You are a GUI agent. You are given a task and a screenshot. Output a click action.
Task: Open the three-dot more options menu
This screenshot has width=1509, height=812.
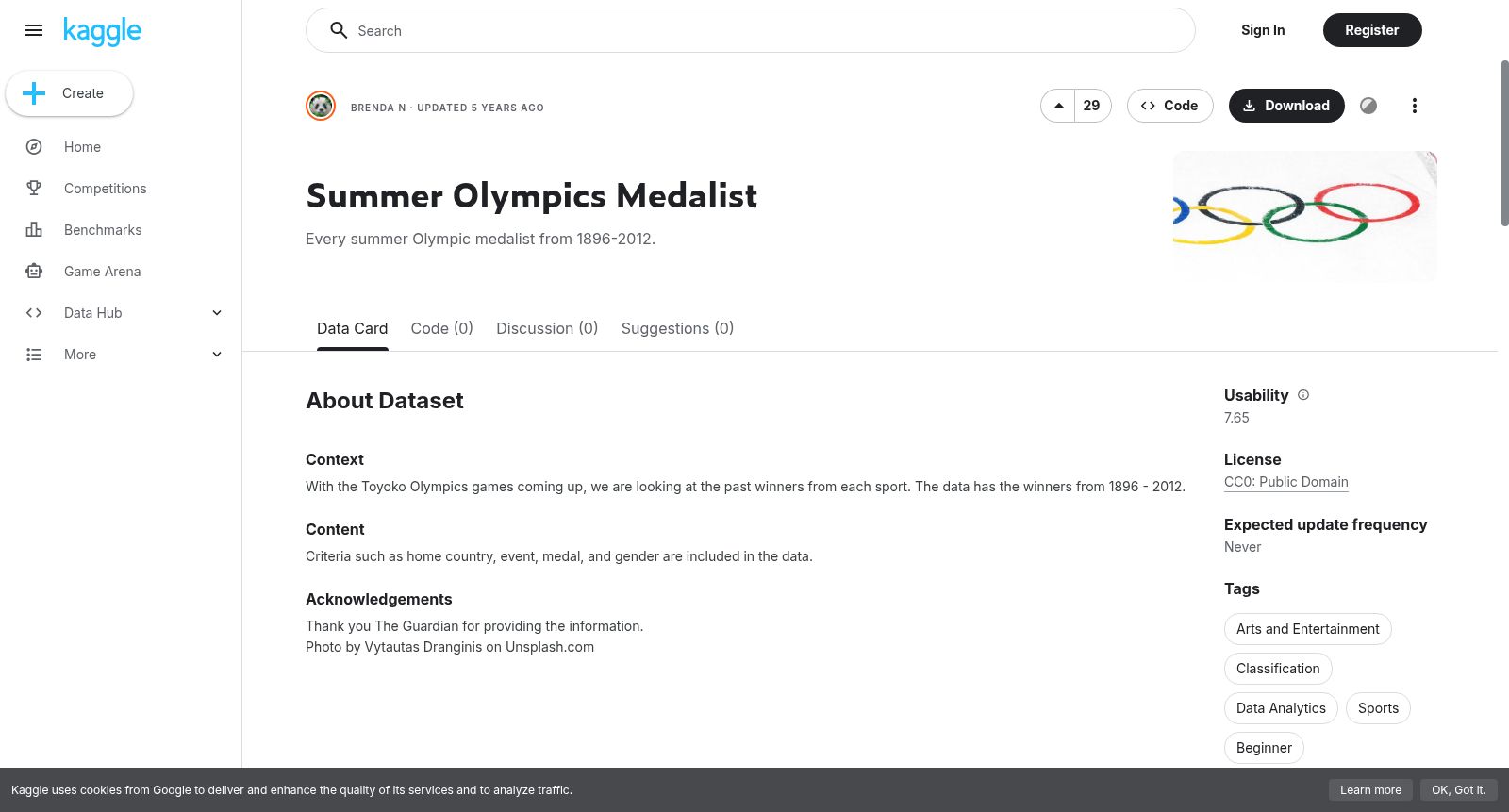(1414, 106)
